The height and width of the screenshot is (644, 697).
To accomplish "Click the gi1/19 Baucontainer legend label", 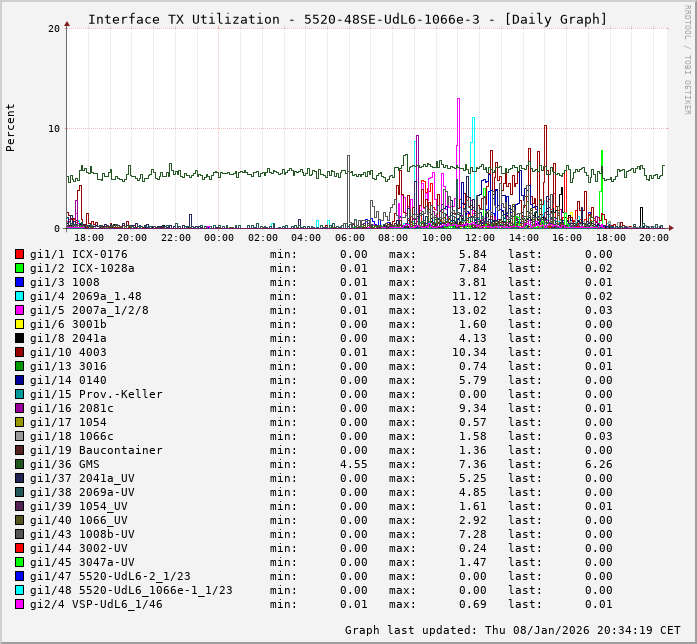I will (x=96, y=450).
